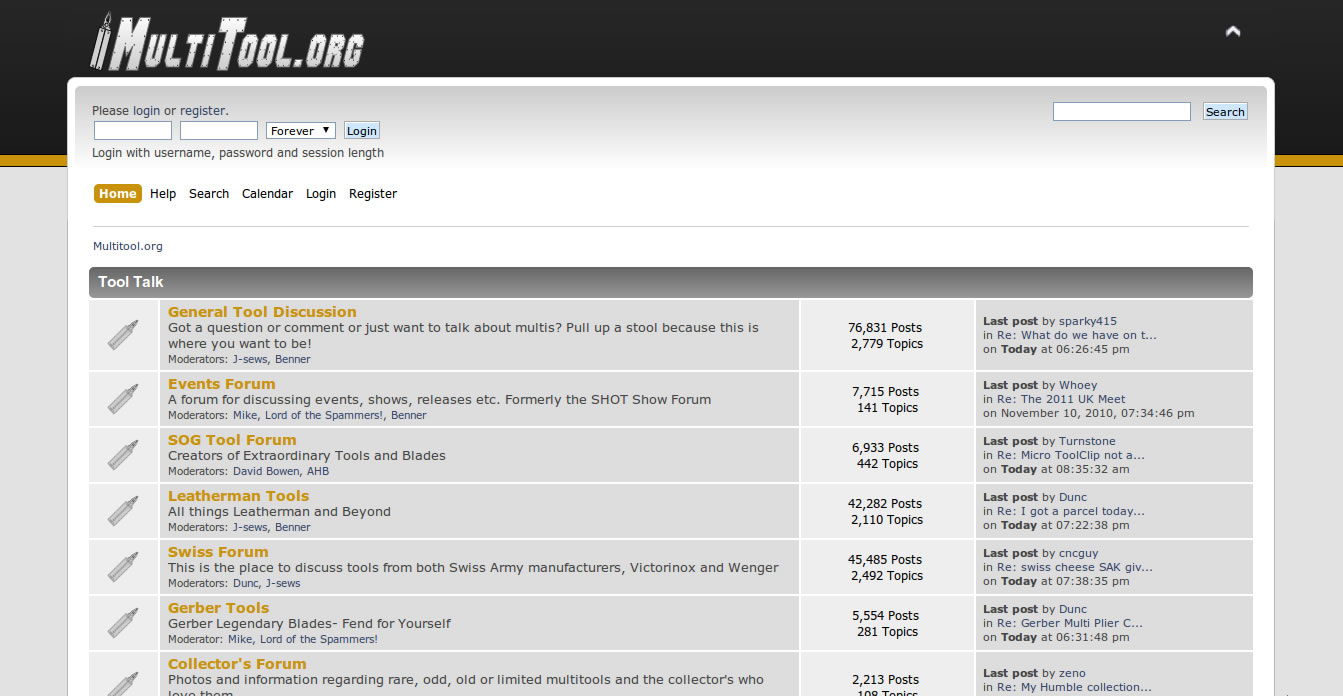Focus the password input field
This screenshot has height=696, width=1343.
(219, 131)
